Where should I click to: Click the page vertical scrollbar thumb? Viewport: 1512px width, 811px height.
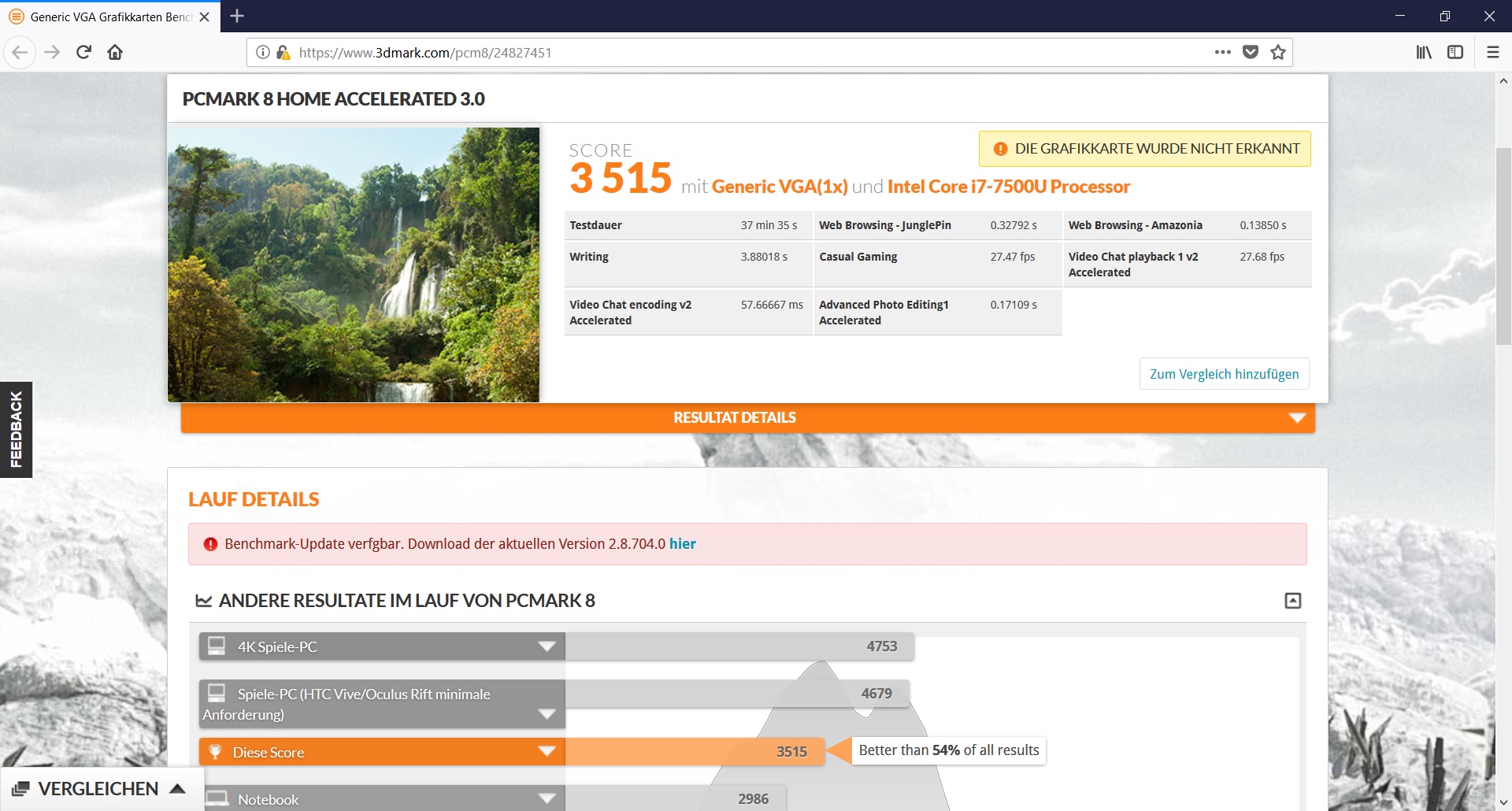(1503, 246)
